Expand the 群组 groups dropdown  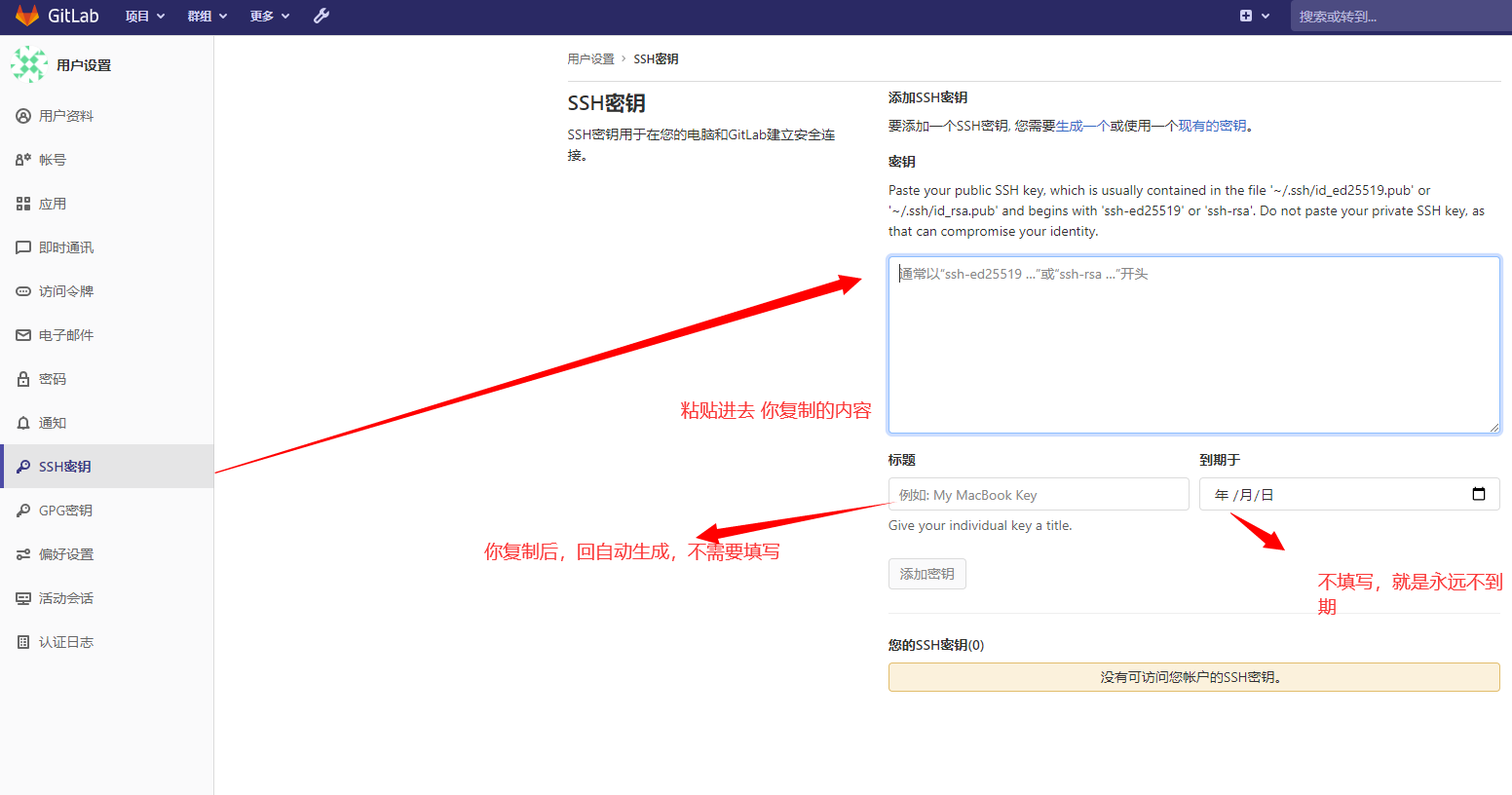tap(207, 17)
